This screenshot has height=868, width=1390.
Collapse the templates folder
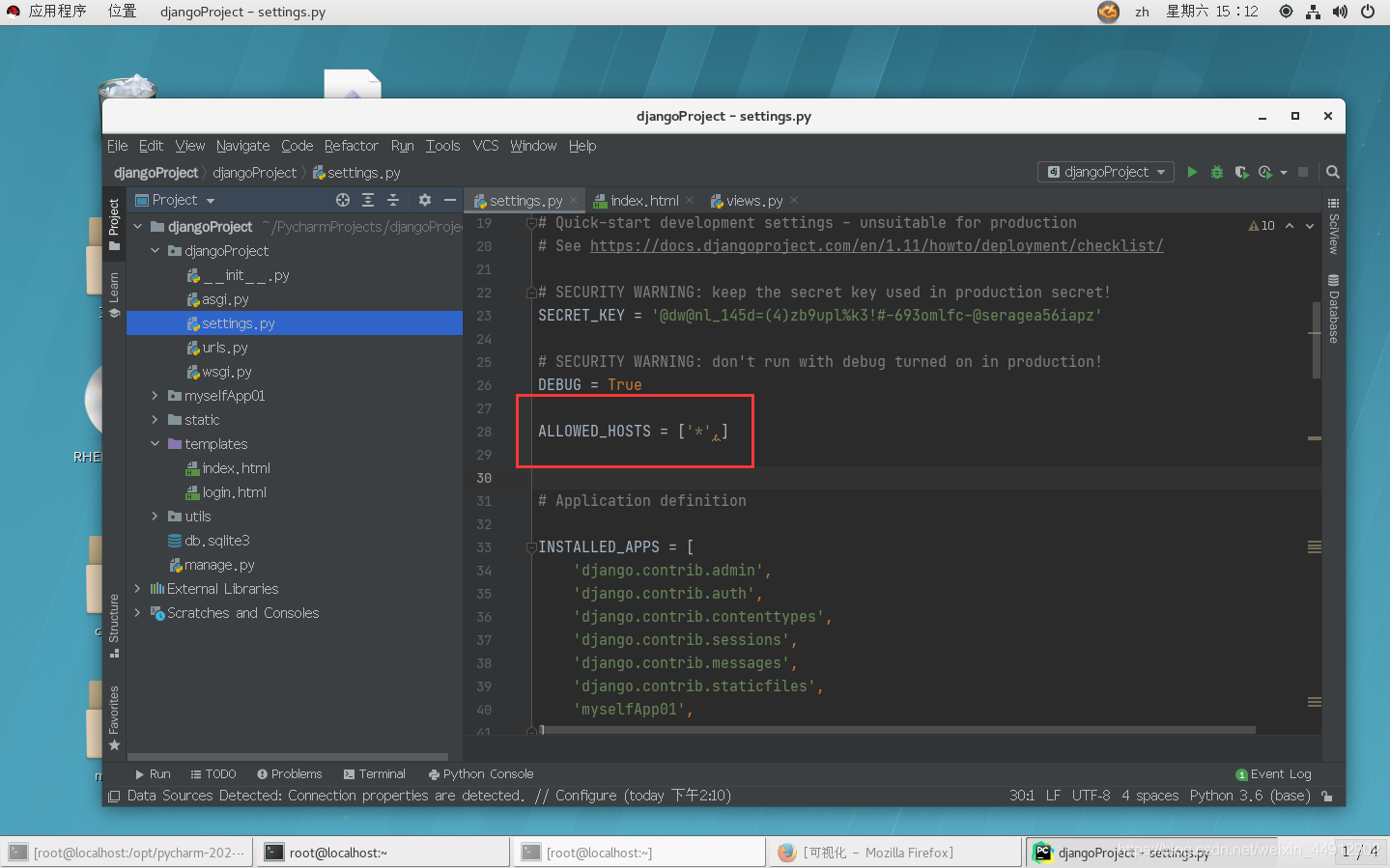[x=155, y=444]
